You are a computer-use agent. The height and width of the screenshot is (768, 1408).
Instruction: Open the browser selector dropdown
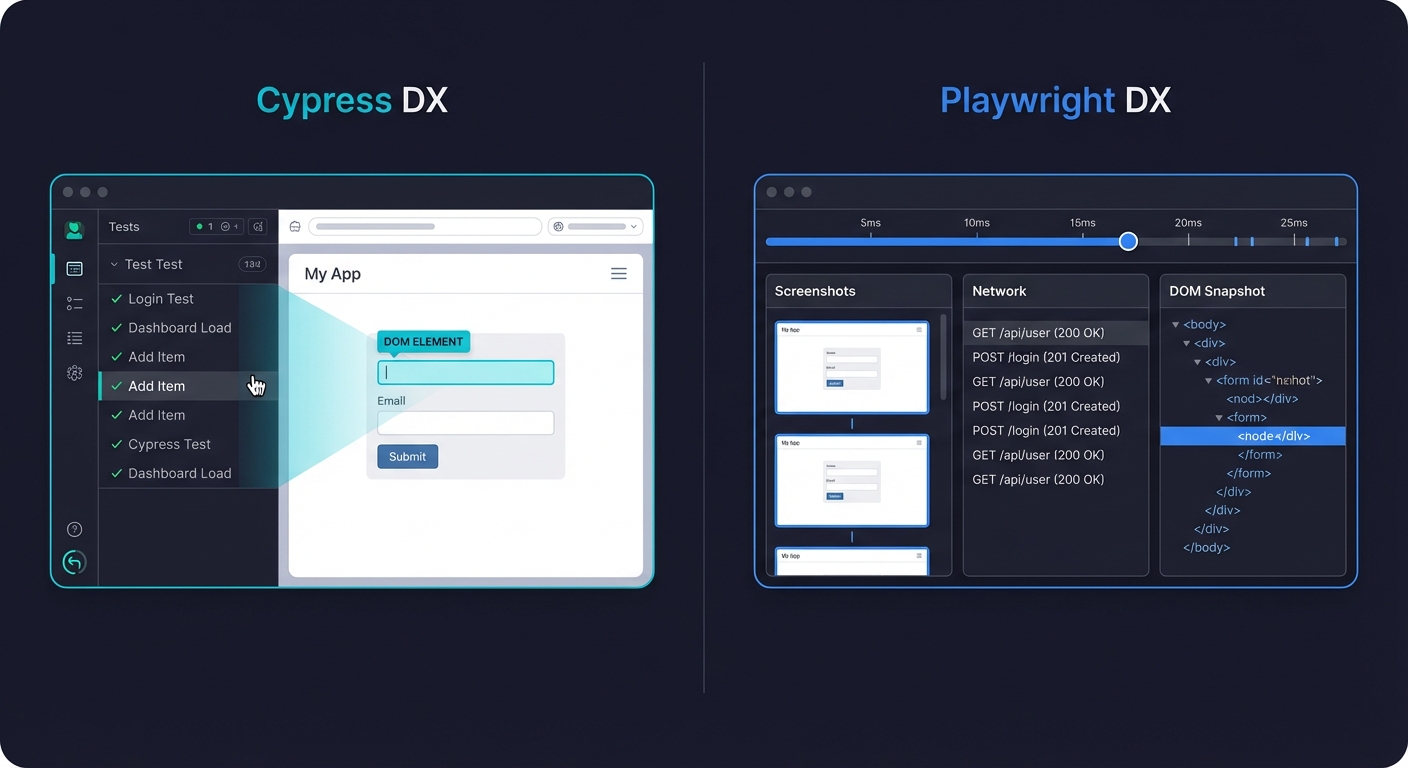click(633, 226)
